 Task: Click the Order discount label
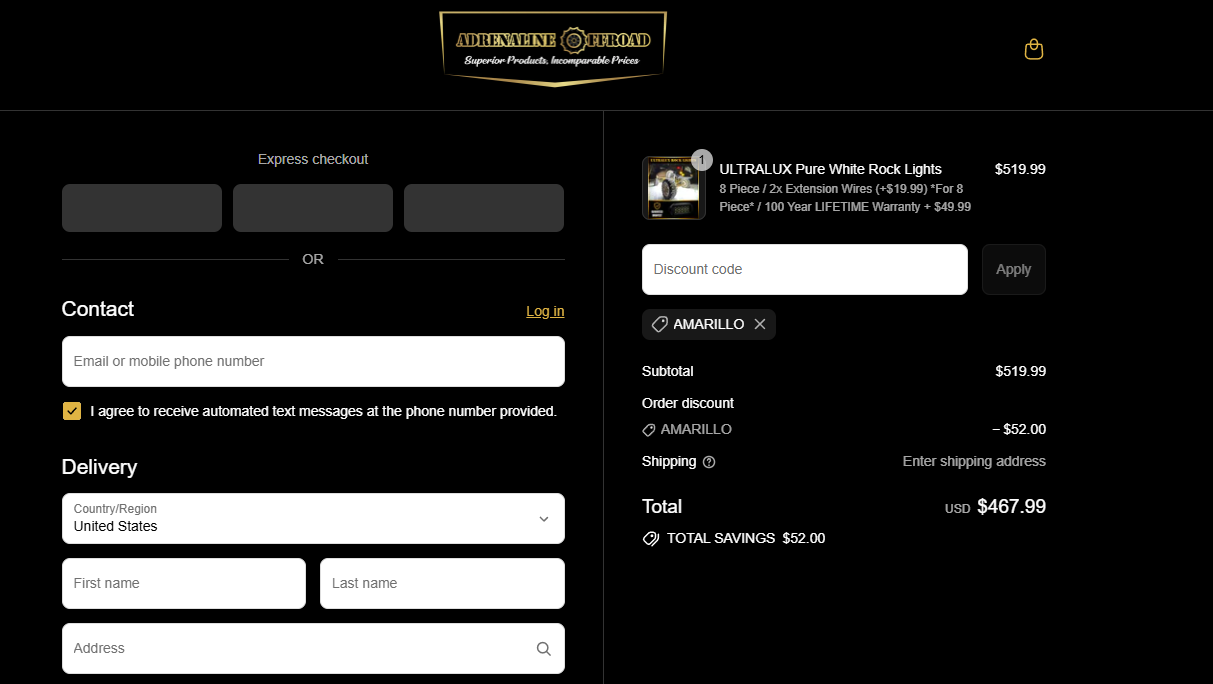point(688,403)
